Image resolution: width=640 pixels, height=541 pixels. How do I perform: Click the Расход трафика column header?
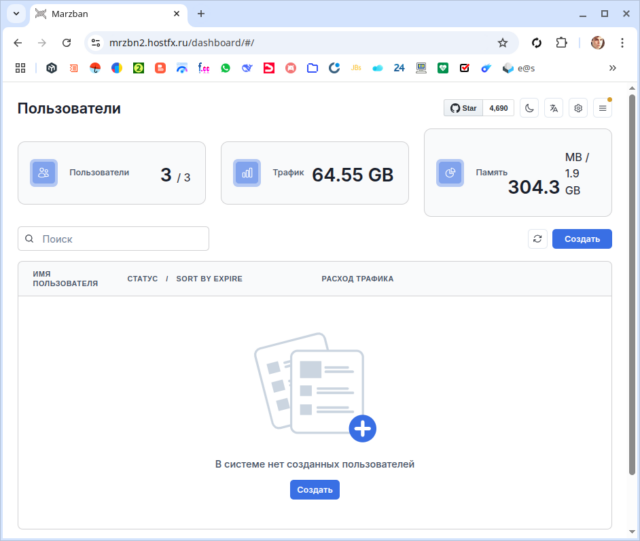[357, 279]
